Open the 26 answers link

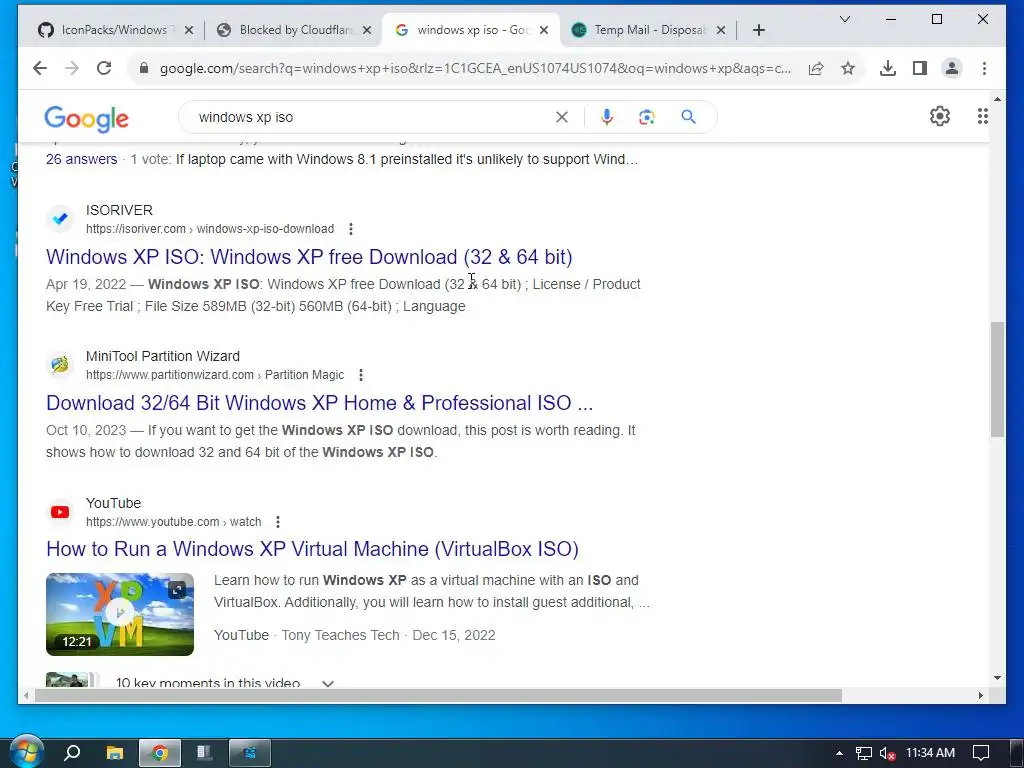click(82, 159)
